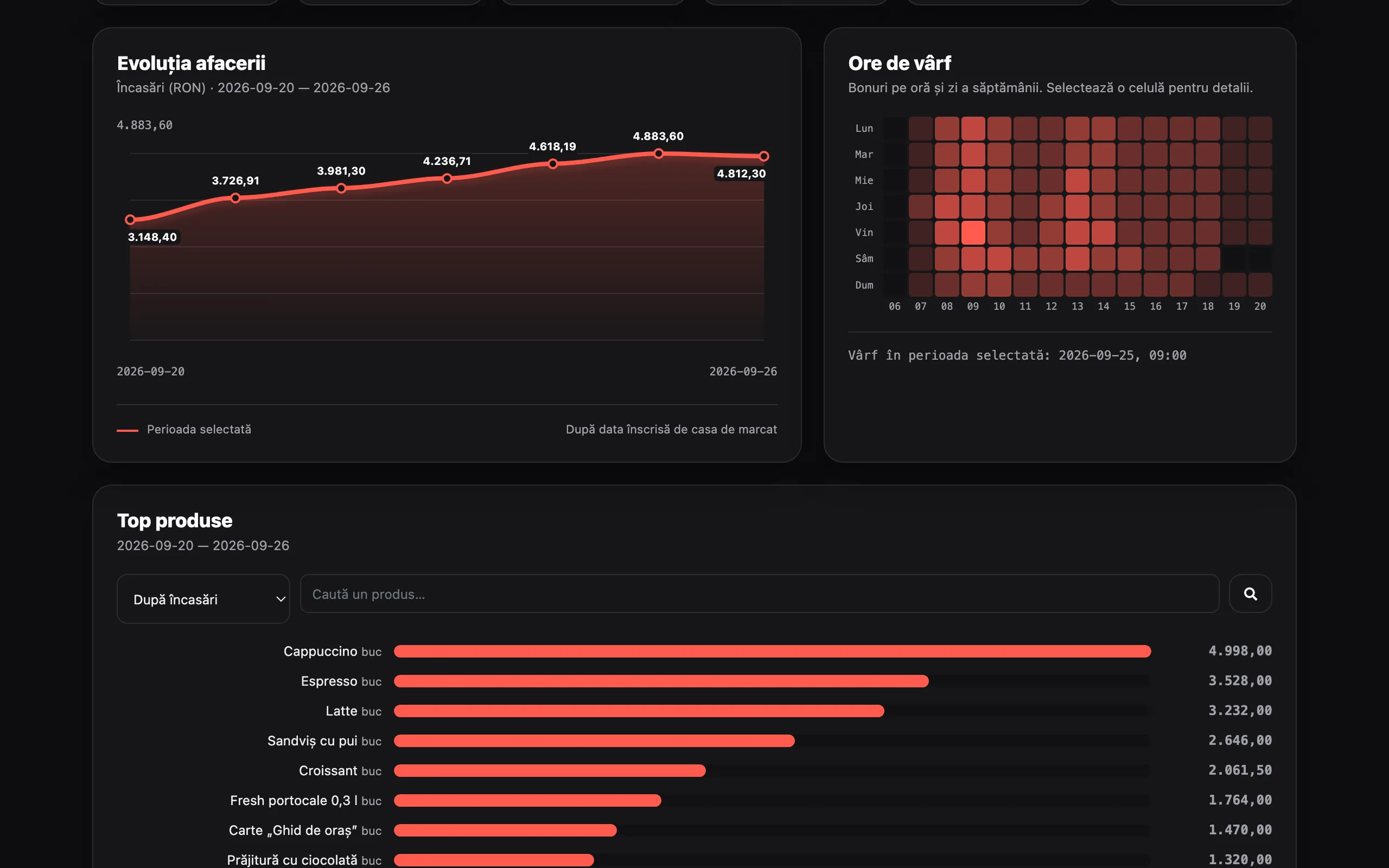The height and width of the screenshot is (868, 1389).
Task: Click the Latte product row label
Action: [353, 711]
